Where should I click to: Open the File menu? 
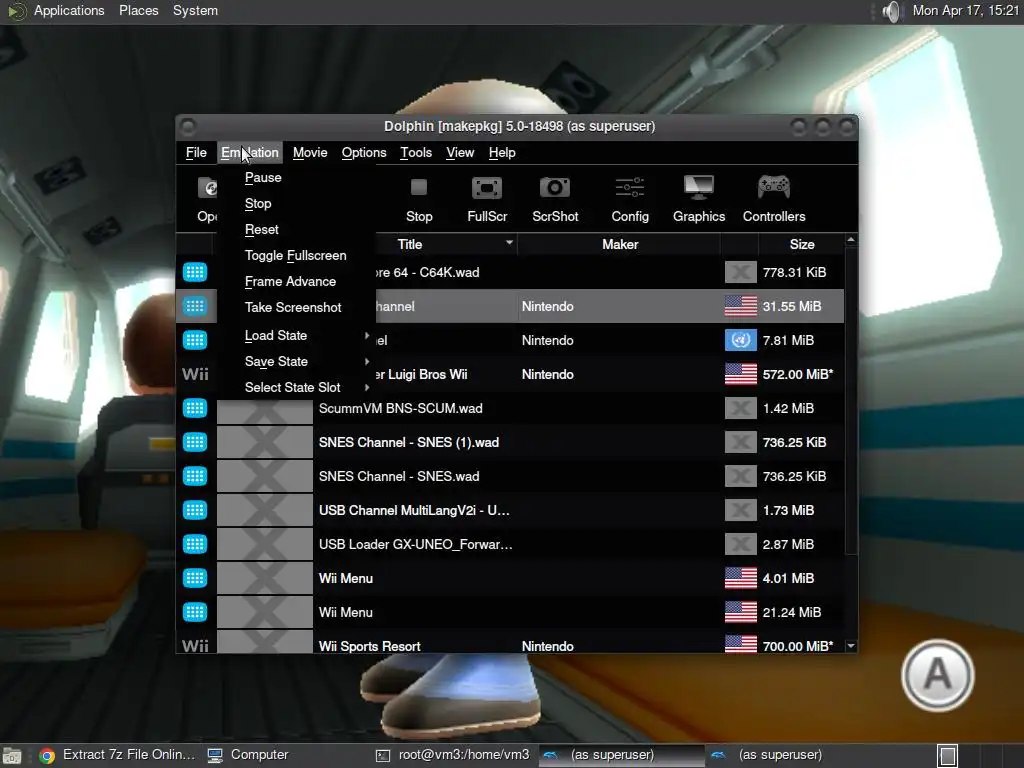[x=196, y=153]
